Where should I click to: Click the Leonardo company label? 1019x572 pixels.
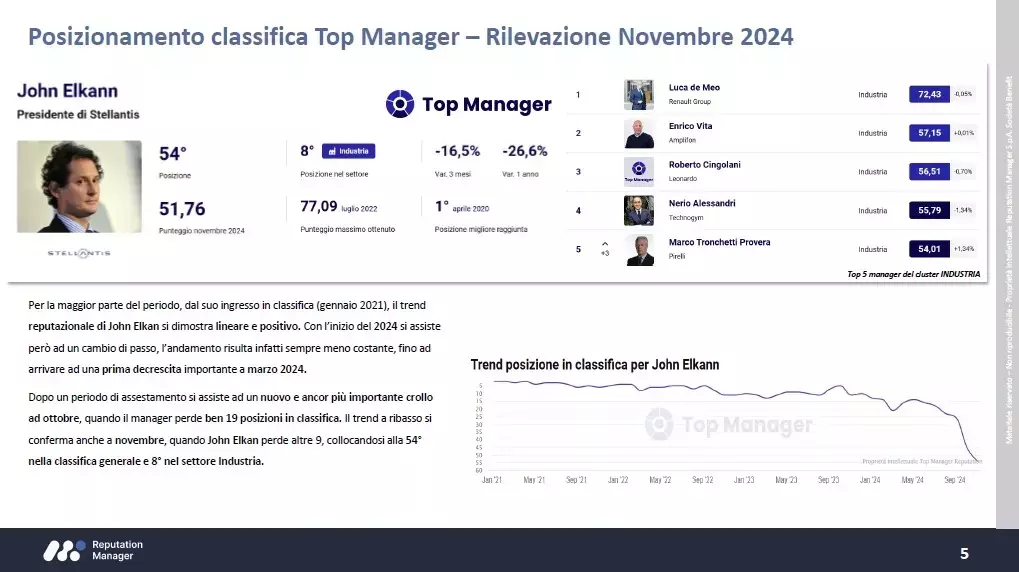coord(682,179)
